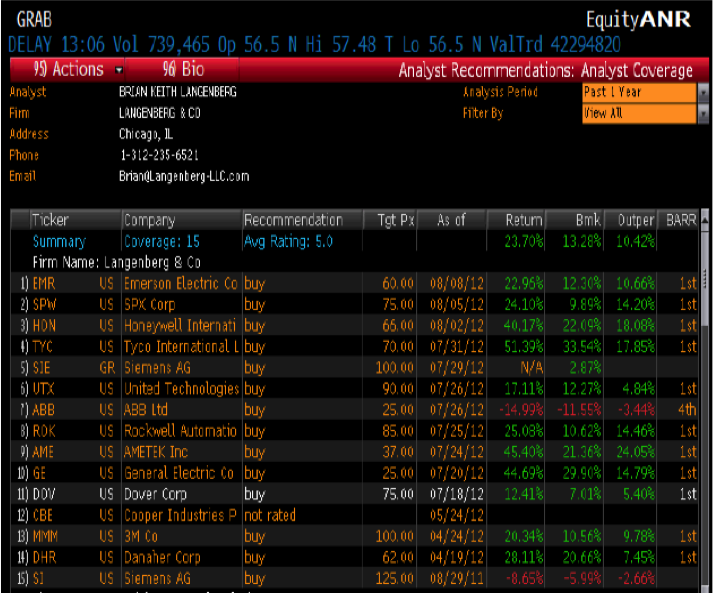Click the United Technologies company name
713x594 pixels.
pyautogui.click(x=181, y=389)
